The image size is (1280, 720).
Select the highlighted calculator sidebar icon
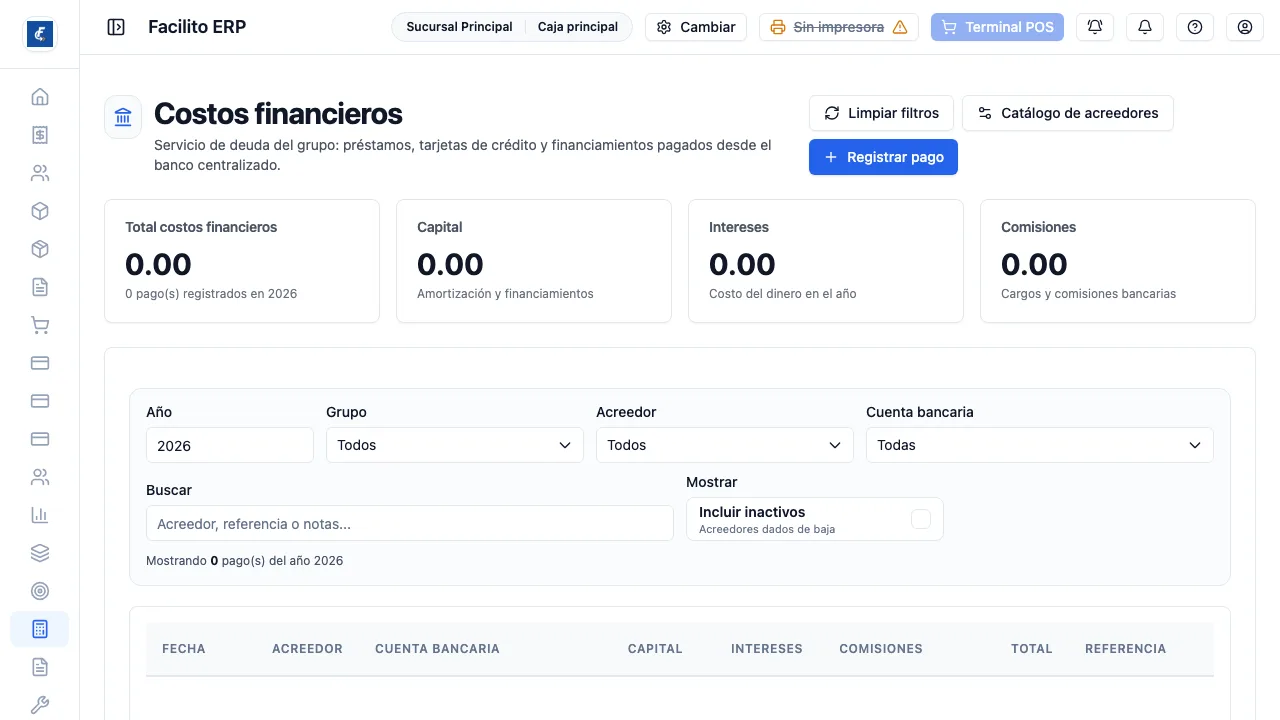pyautogui.click(x=40, y=629)
